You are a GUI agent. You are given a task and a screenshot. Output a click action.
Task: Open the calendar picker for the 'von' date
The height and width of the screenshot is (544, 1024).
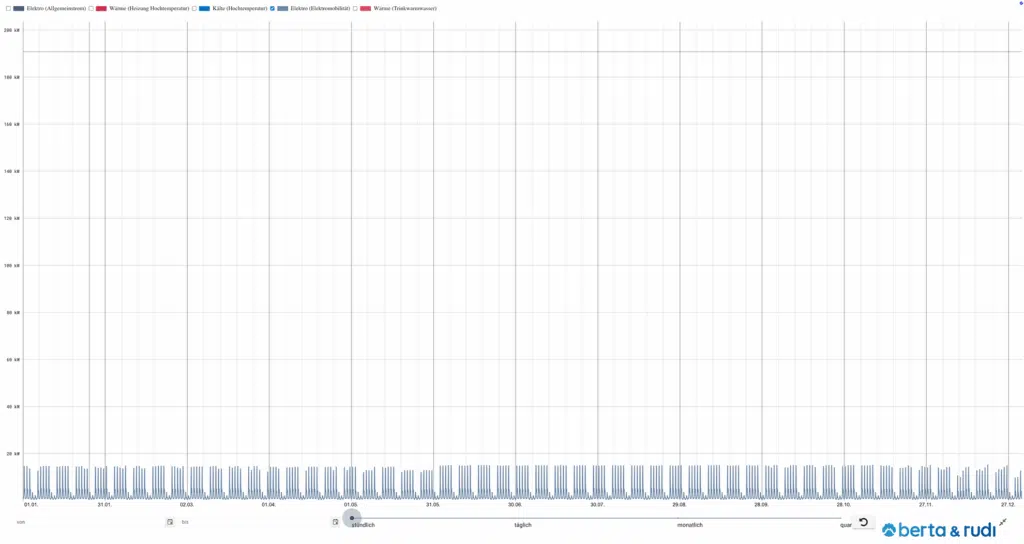[x=170, y=522]
